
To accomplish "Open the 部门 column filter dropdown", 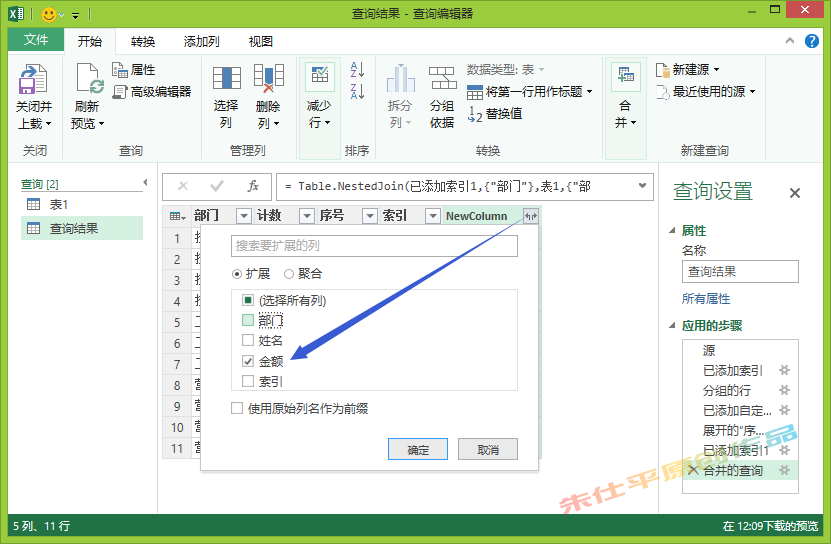I will click(244, 216).
